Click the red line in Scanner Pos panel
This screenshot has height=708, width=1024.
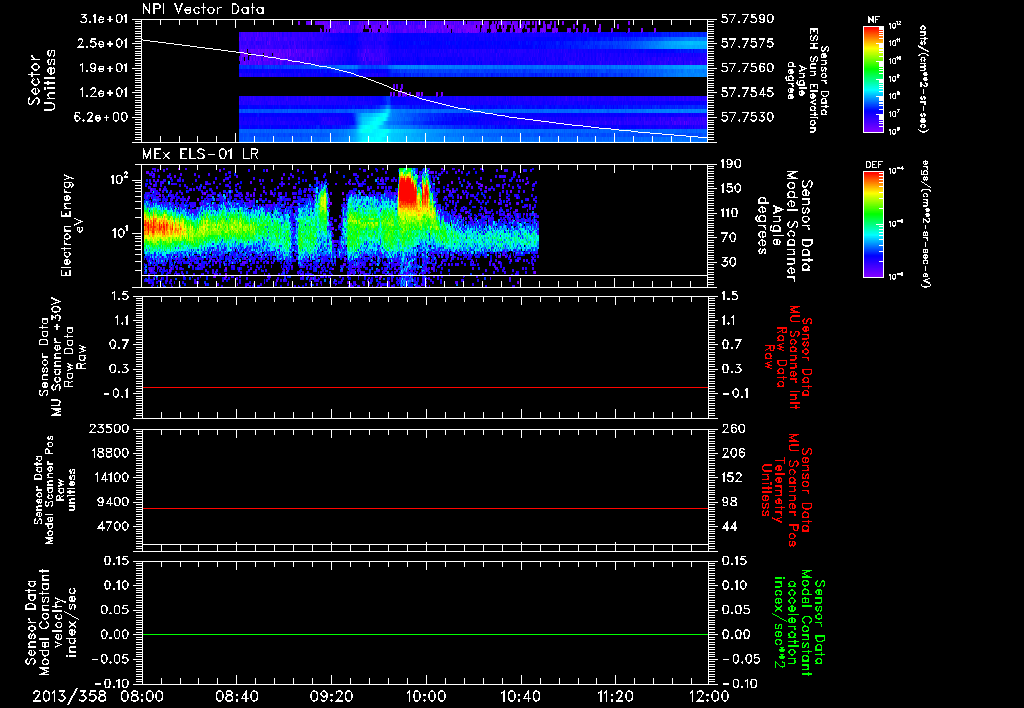(x=424, y=508)
